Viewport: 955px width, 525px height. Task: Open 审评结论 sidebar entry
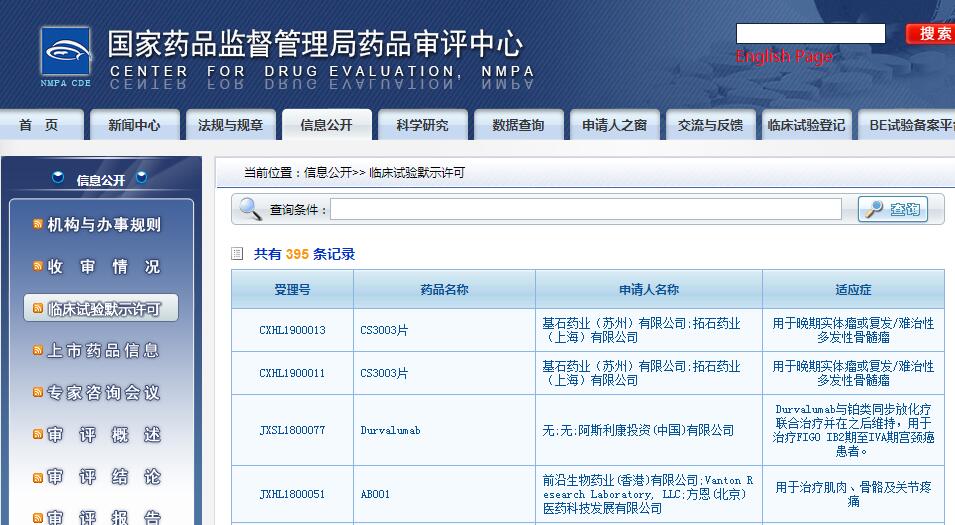(104, 476)
